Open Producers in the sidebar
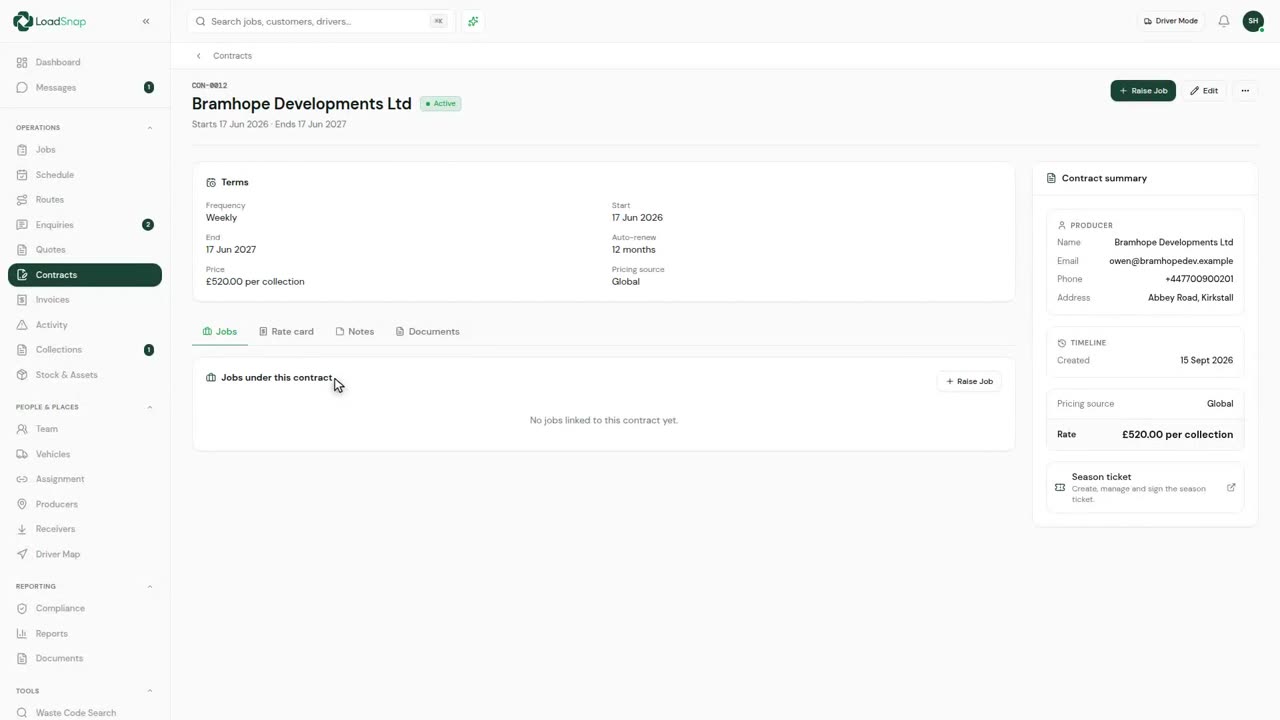Screen dimensions: 1280x720 84,504
